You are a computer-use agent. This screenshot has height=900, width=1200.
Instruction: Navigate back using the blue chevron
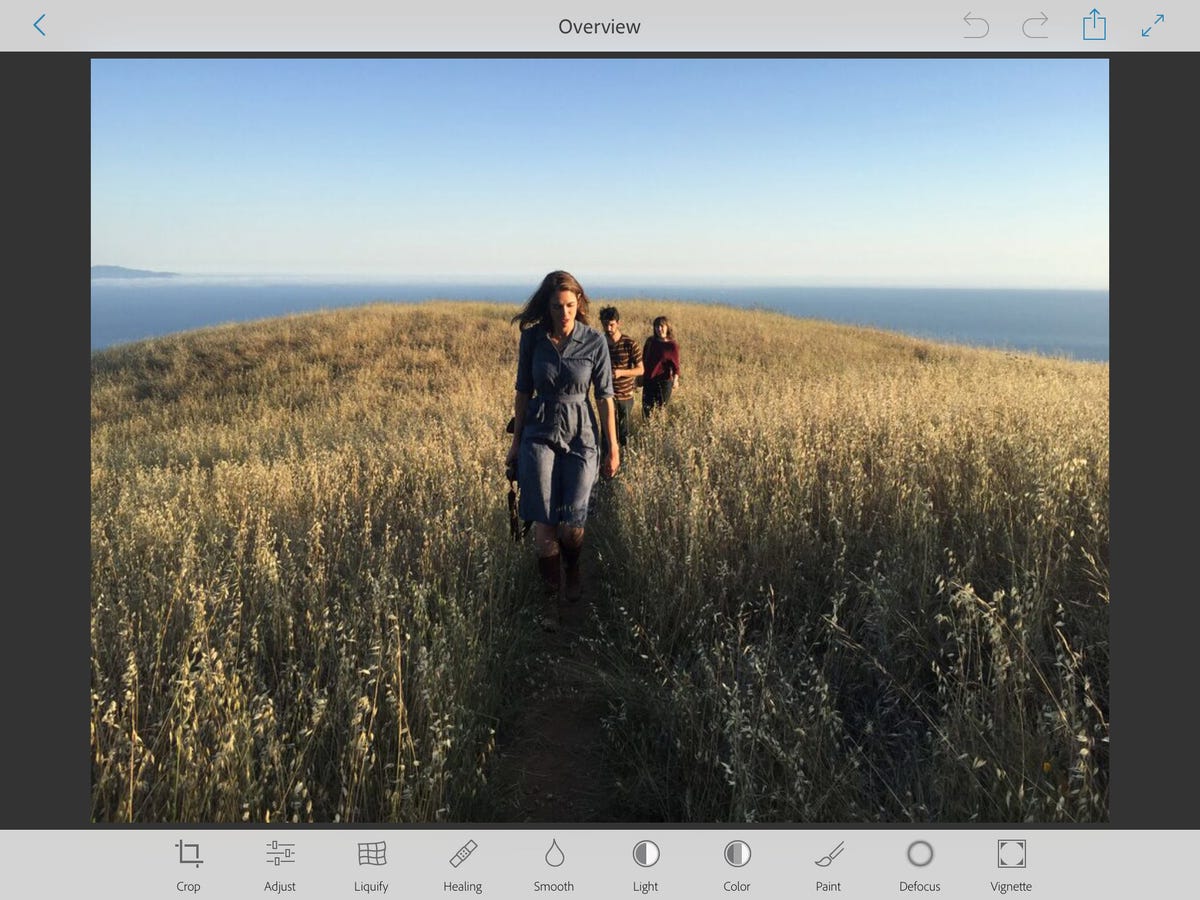tap(40, 24)
